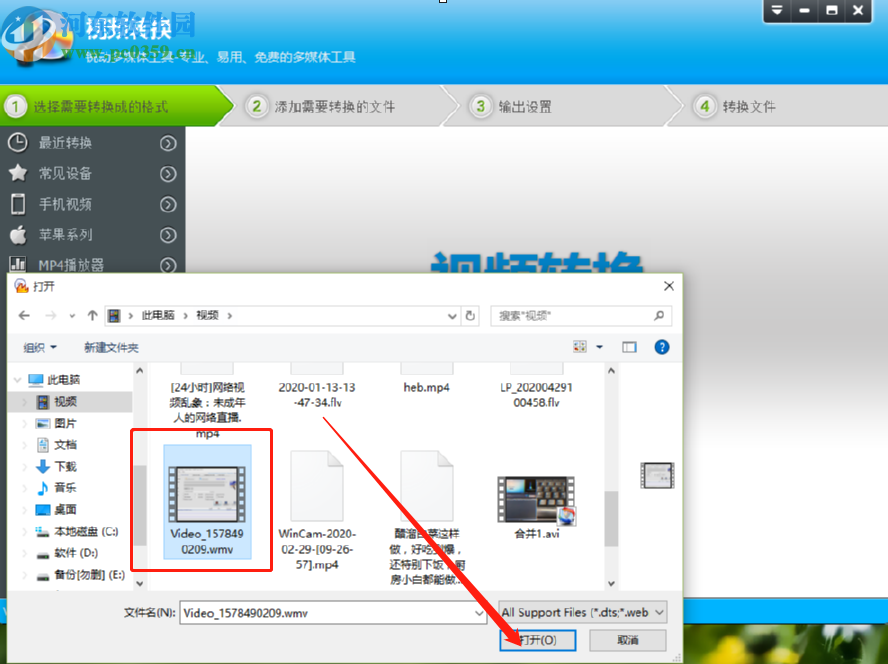Refresh the folder view
The height and width of the screenshot is (664, 888).
click(470, 316)
